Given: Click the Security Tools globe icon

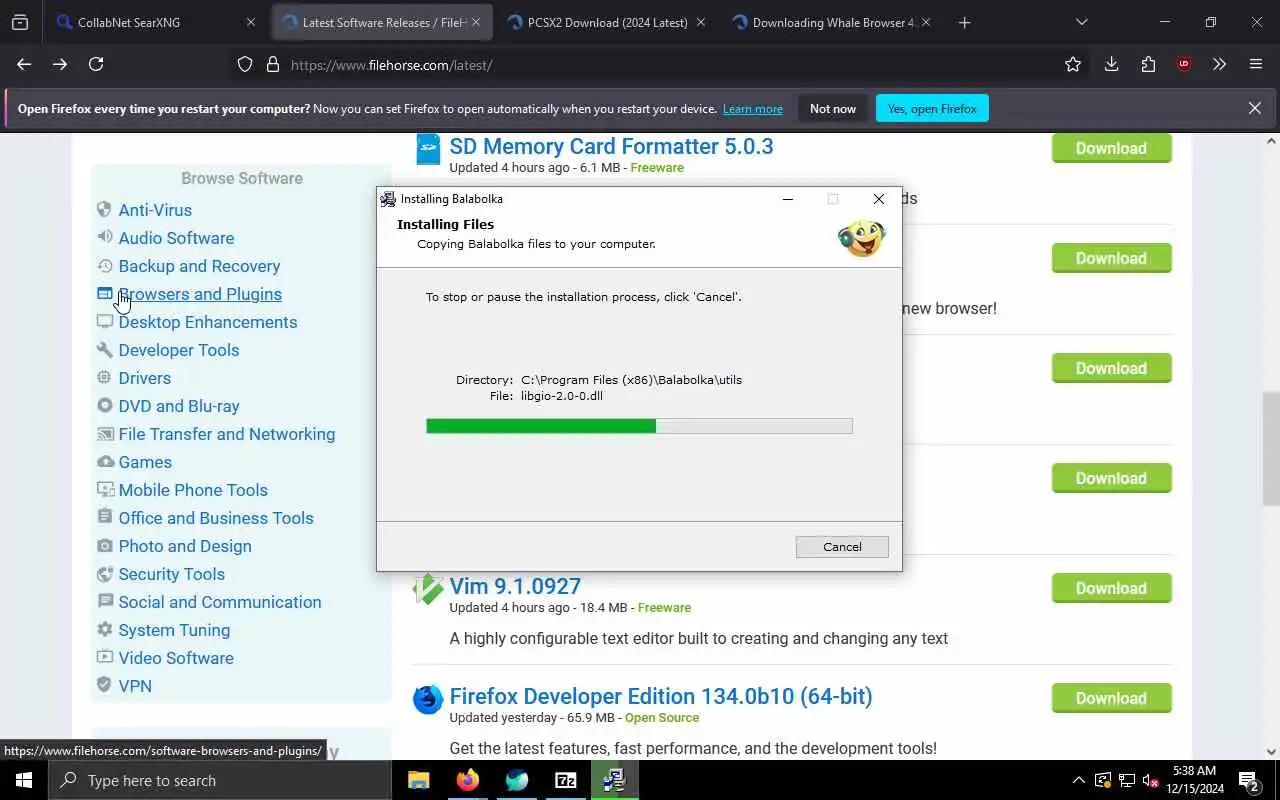Looking at the screenshot, I should click(104, 574).
